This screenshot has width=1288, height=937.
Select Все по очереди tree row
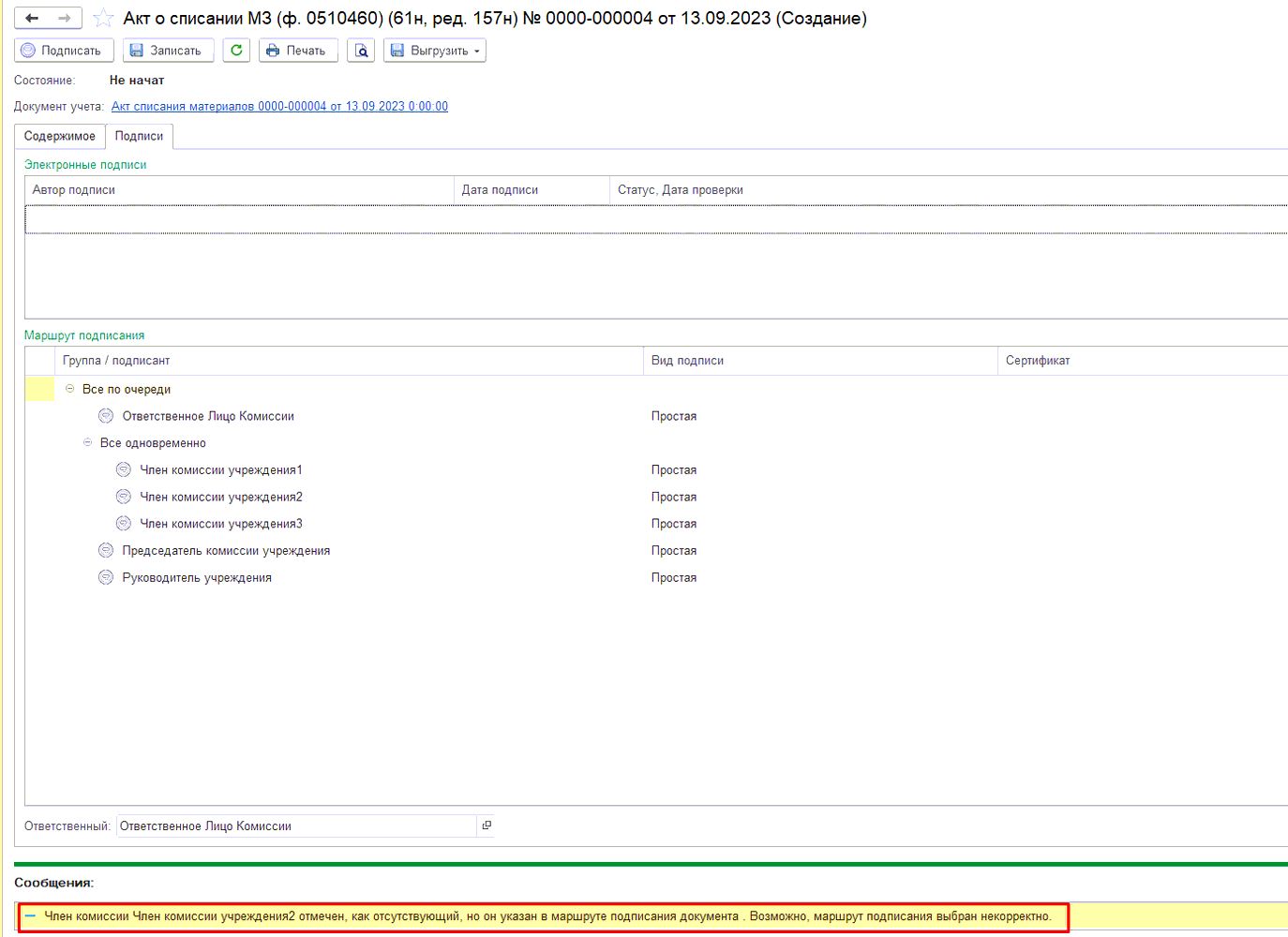coord(656,390)
